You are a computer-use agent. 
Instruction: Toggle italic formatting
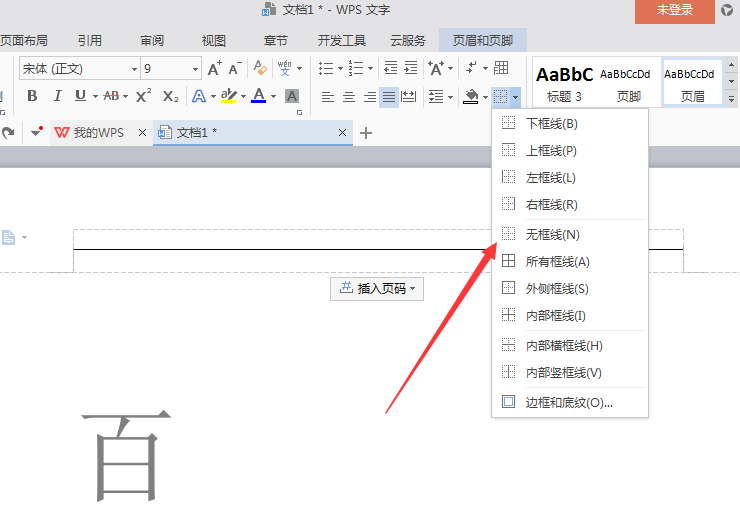coord(57,96)
